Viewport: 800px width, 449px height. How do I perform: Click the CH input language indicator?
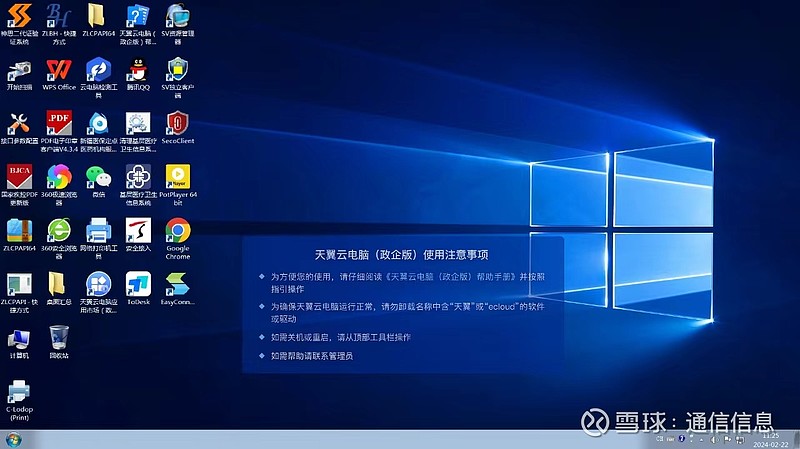point(660,439)
